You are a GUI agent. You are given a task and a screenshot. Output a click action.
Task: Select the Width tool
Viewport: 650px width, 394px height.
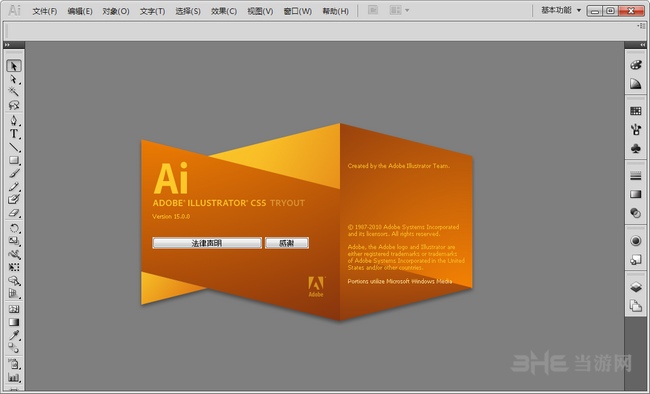pos(14,254)
